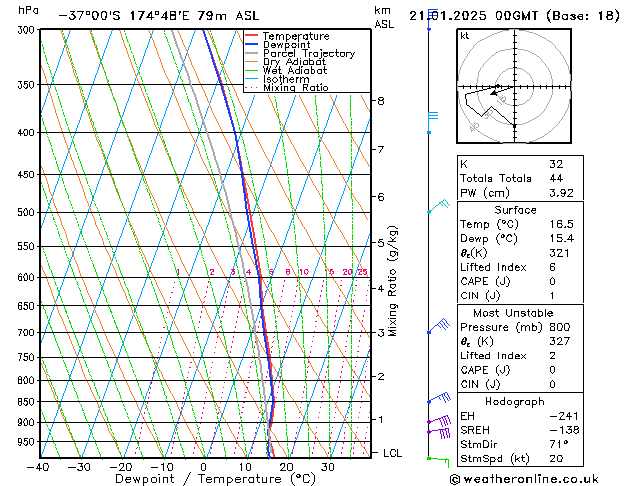Click the wind barb at 850 hPa level

pyautogui.click(x=438, y=398)
